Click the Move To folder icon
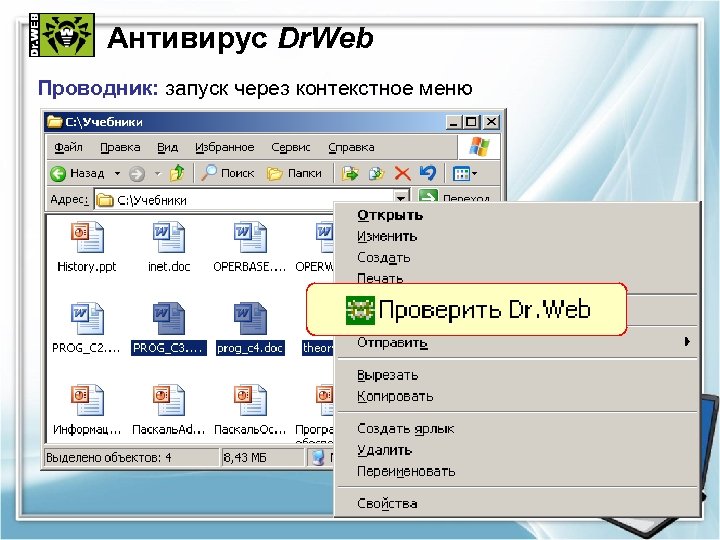The image size is (720, 540). [350, 174]
